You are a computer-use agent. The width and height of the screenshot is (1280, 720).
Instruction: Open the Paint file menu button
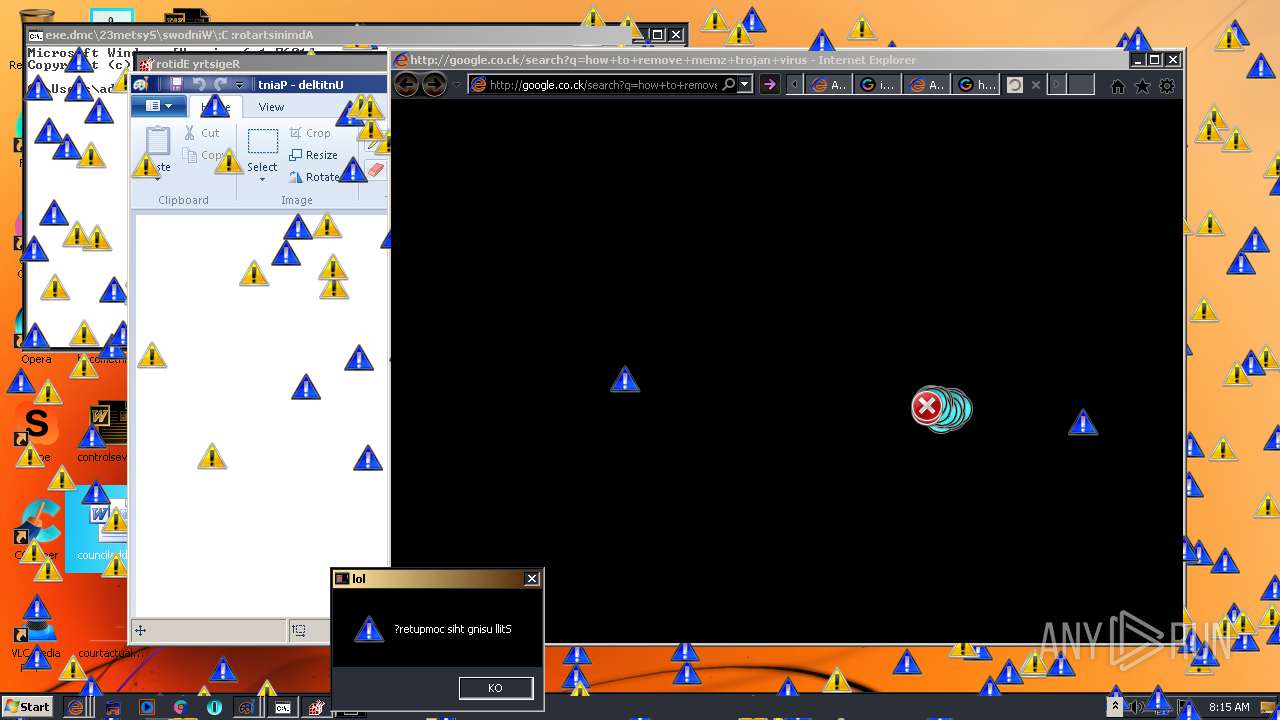click(159, 106)
